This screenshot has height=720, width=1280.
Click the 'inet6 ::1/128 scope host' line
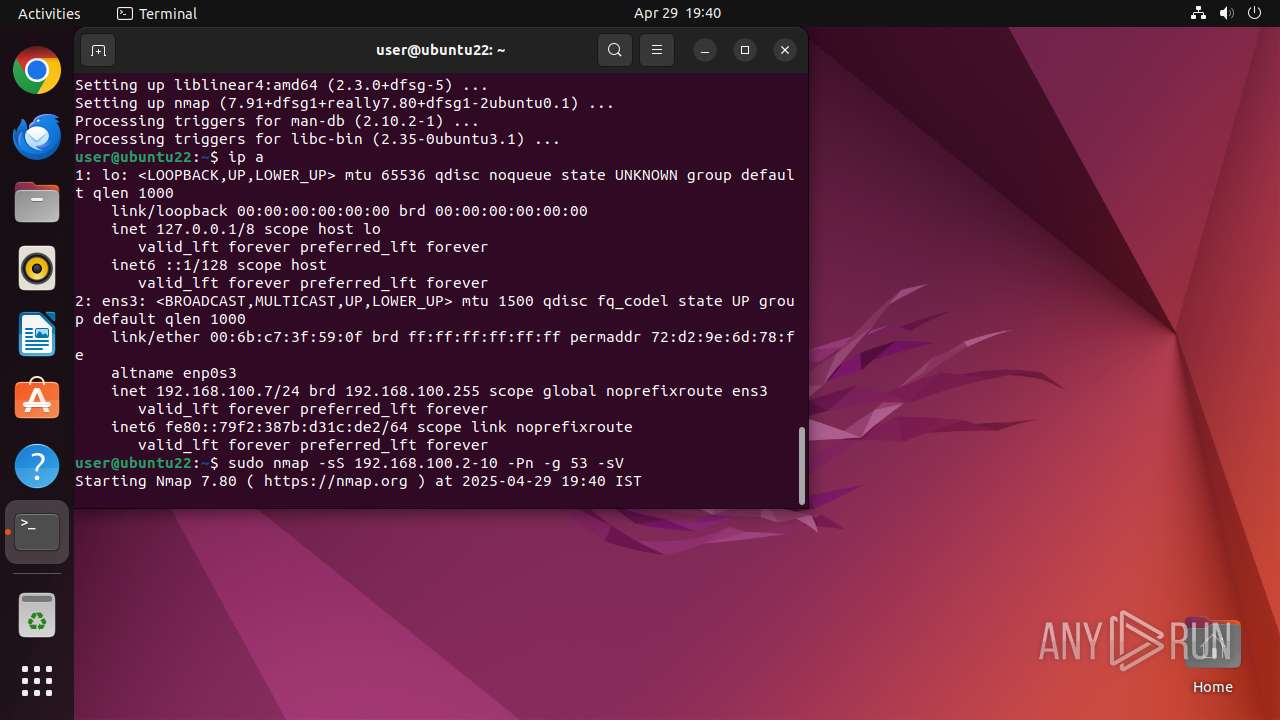219,265
